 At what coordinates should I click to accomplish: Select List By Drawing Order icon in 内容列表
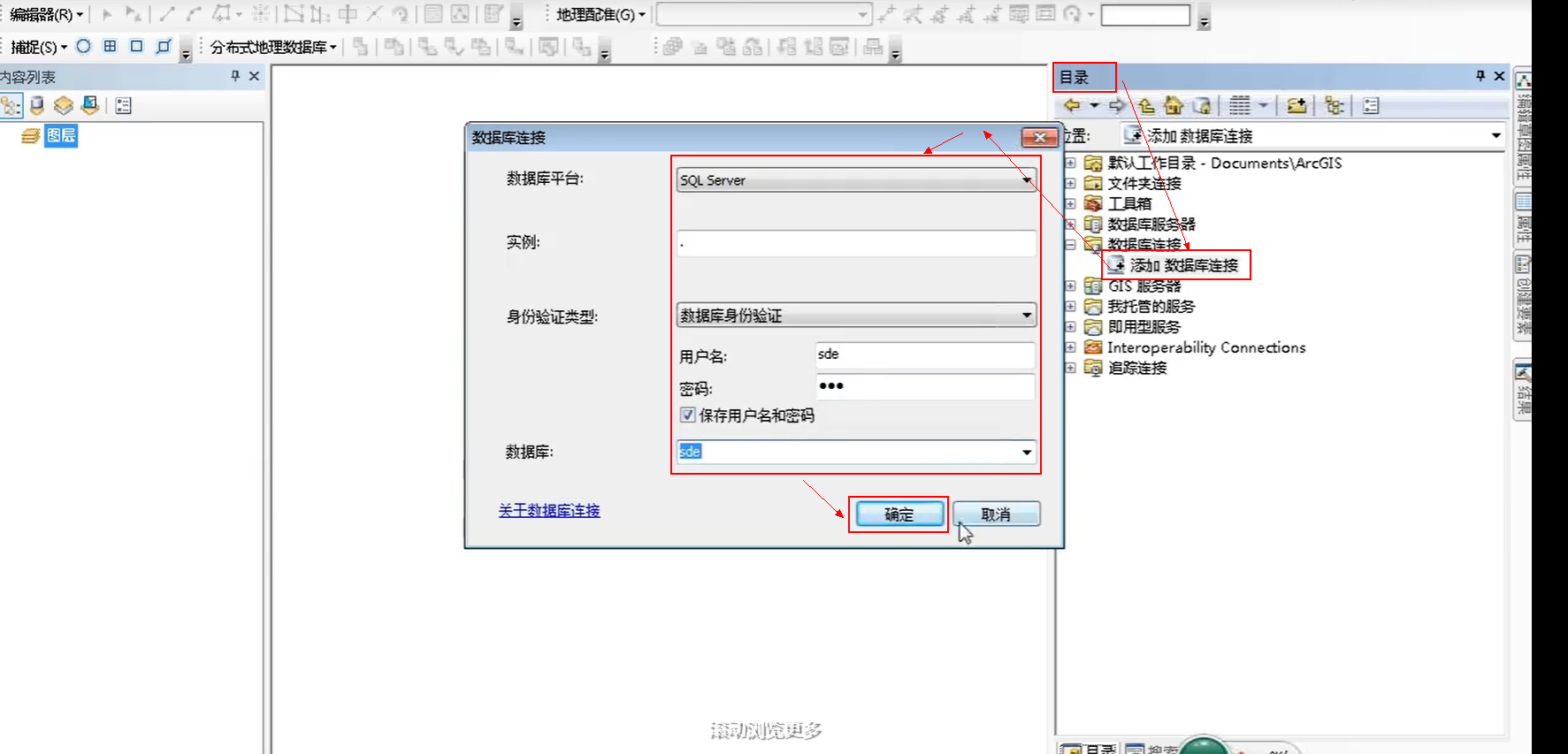coord(11,106)
